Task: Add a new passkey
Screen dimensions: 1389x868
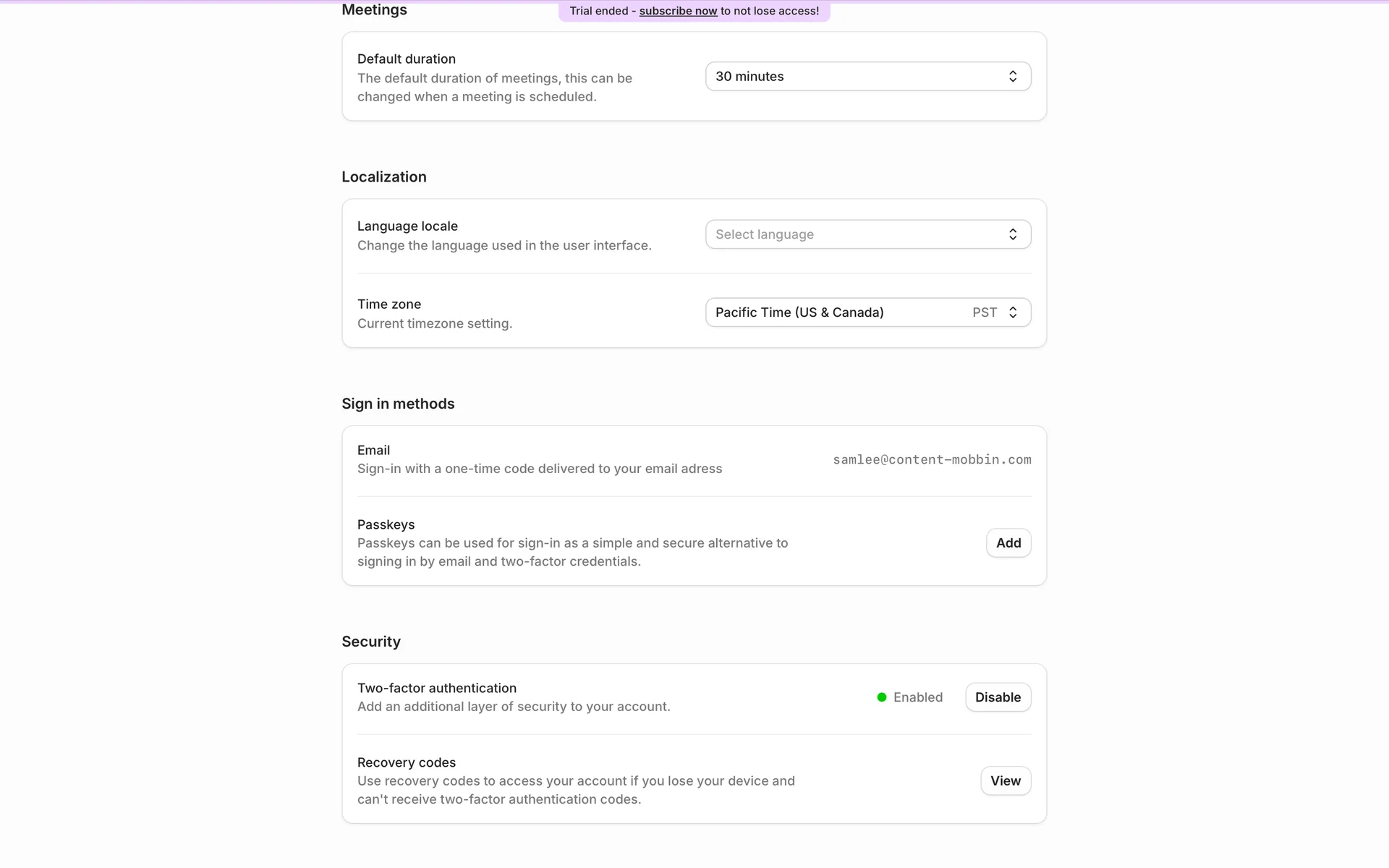Action: tap(1008, 543)
